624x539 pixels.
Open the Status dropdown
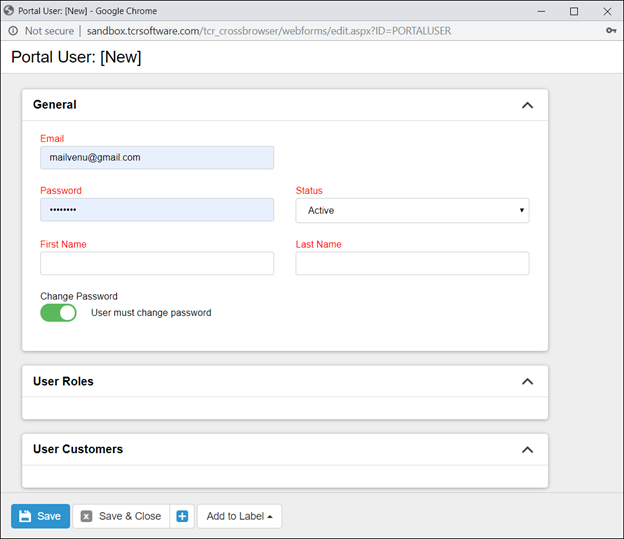[x=412, y=210]
